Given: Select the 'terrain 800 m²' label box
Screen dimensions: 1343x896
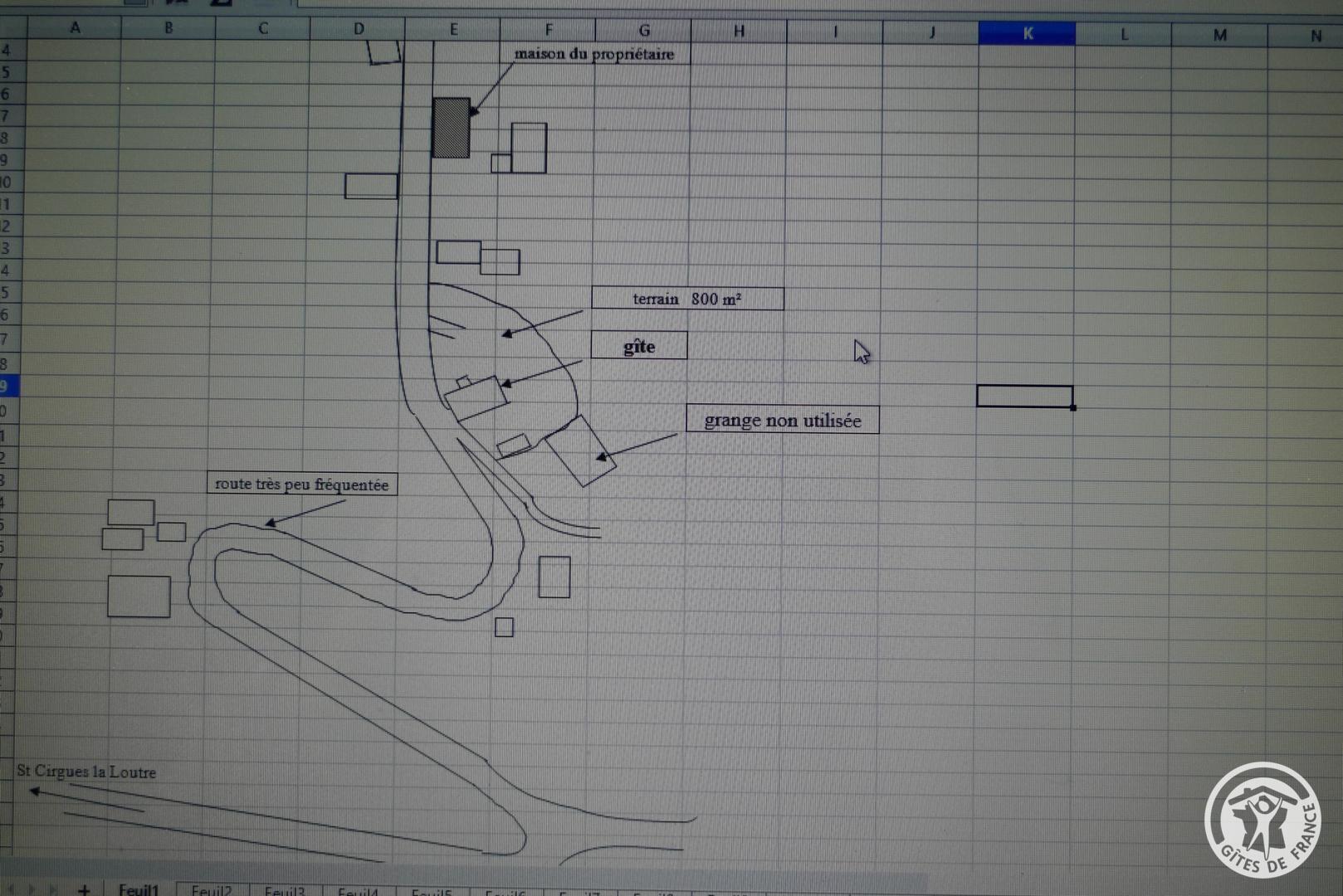Looking at the screenshot, I should click(687, 299).
